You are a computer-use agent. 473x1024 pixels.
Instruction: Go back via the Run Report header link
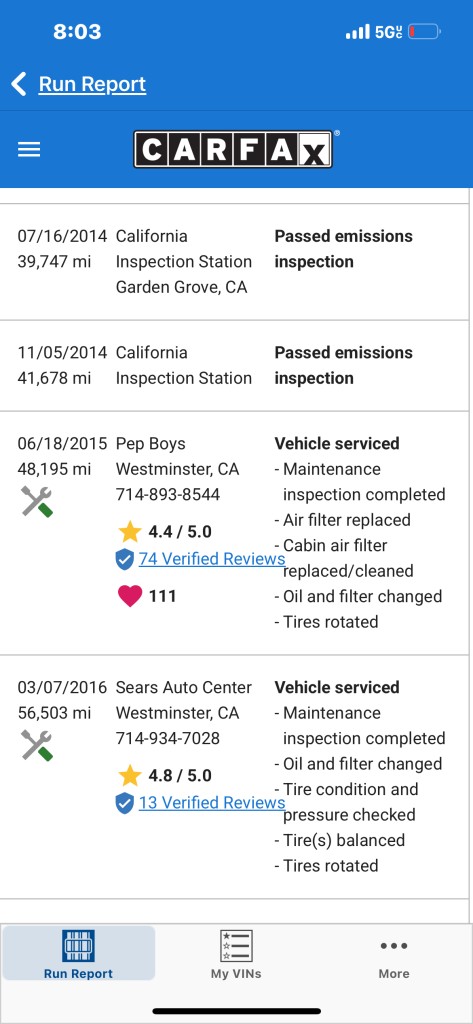[92, 84]
